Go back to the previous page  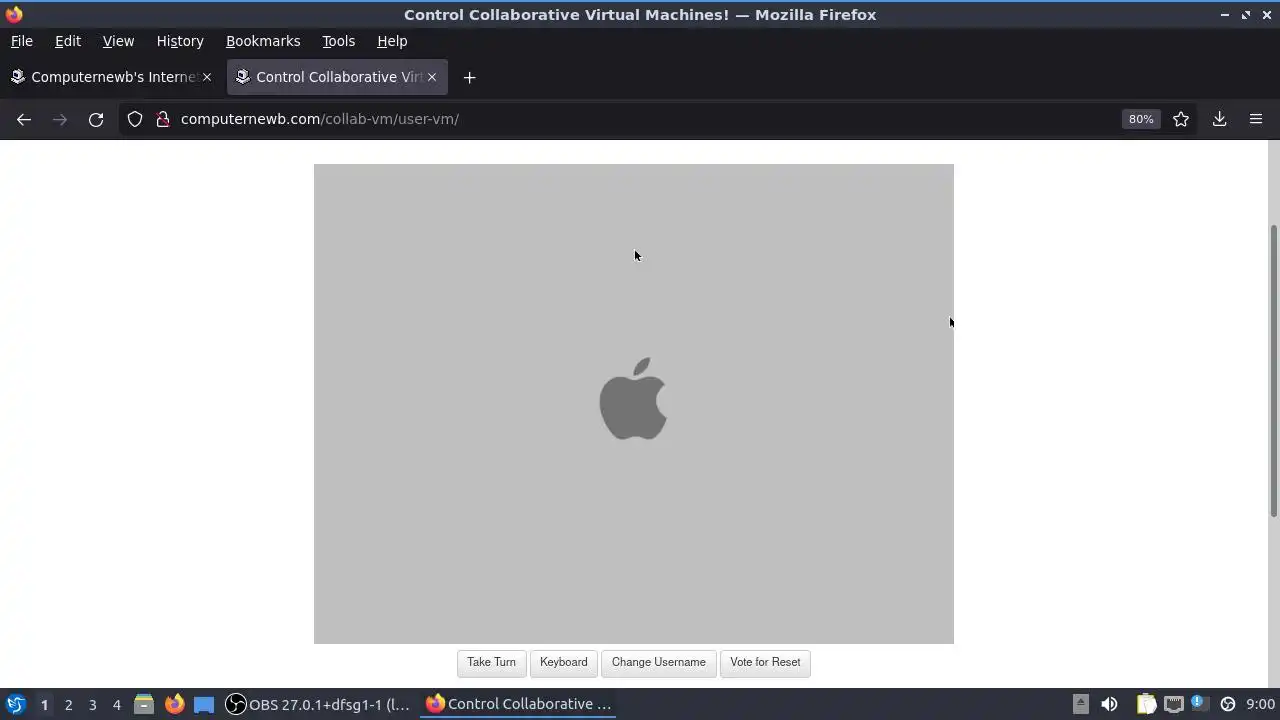24,119
